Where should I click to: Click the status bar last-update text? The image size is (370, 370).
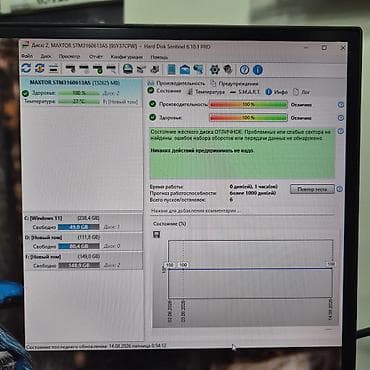pyautogui.click(x=96, y=346)
